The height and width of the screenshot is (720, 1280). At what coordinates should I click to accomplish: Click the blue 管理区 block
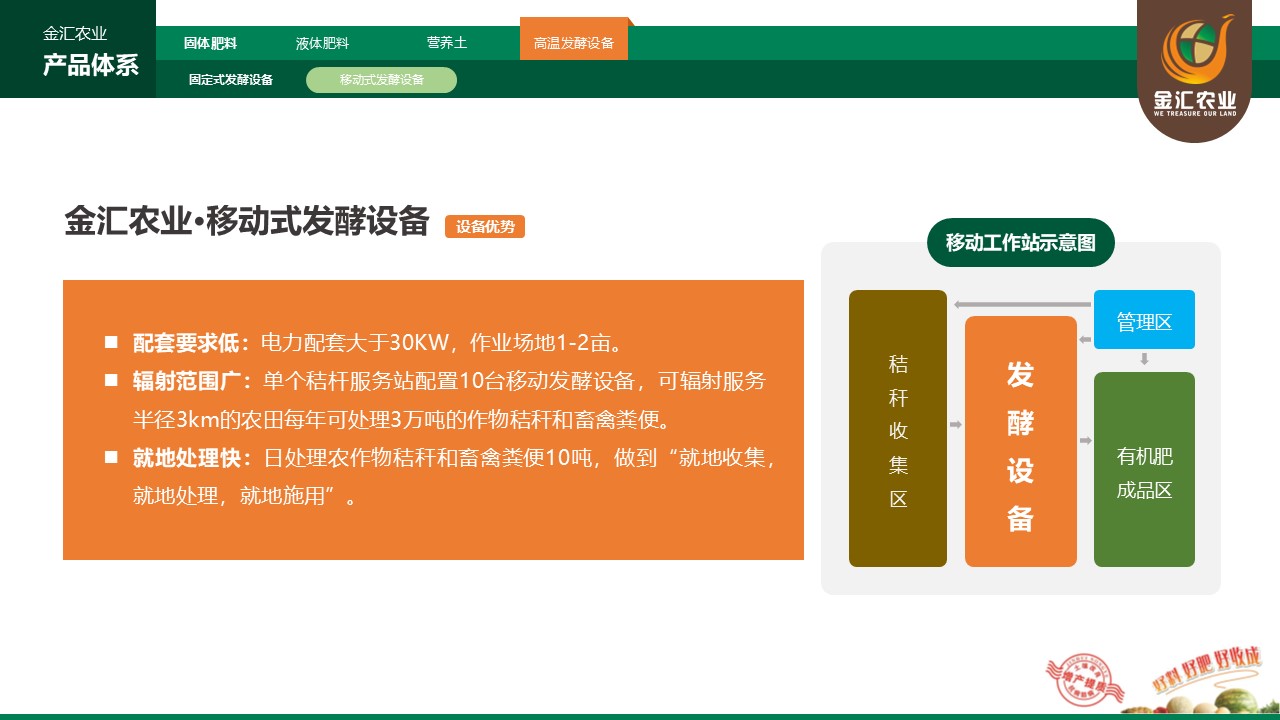coord(1144,320)
